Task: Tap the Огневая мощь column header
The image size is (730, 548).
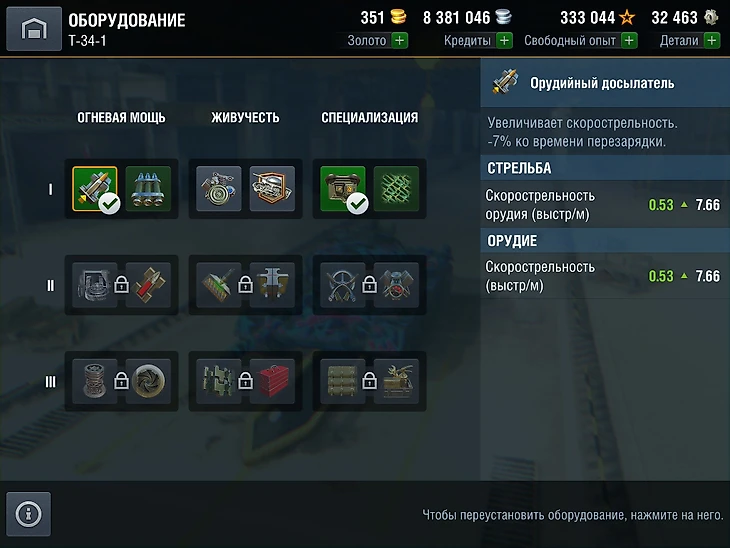Action: point(121,117)
